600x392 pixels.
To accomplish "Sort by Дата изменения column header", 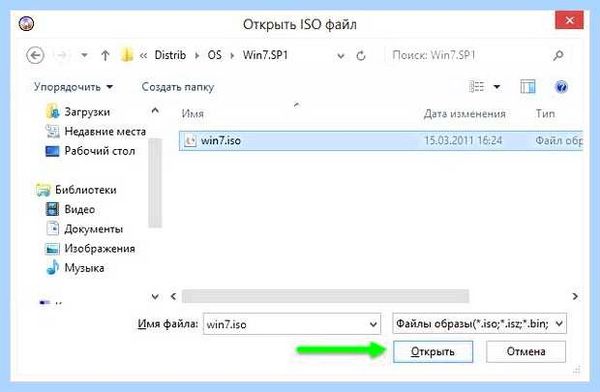I will (x=465, y=114).
